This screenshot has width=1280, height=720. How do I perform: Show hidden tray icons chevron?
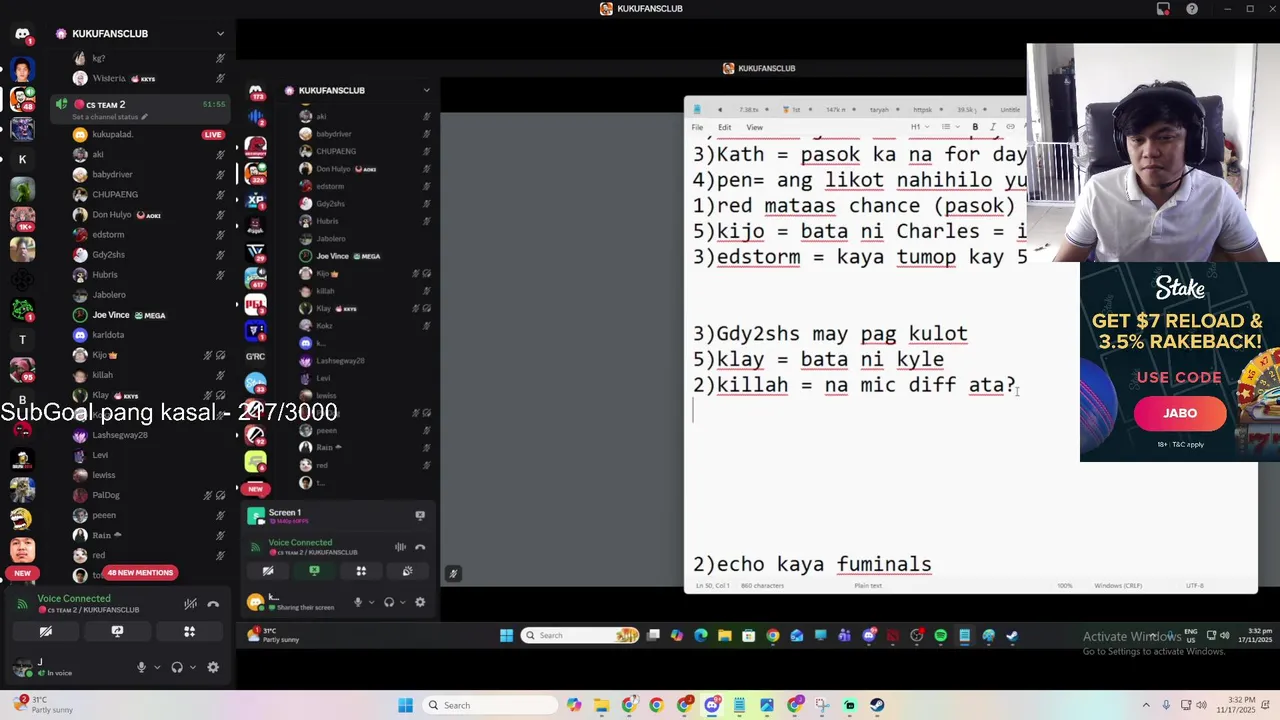[1146, 705]
